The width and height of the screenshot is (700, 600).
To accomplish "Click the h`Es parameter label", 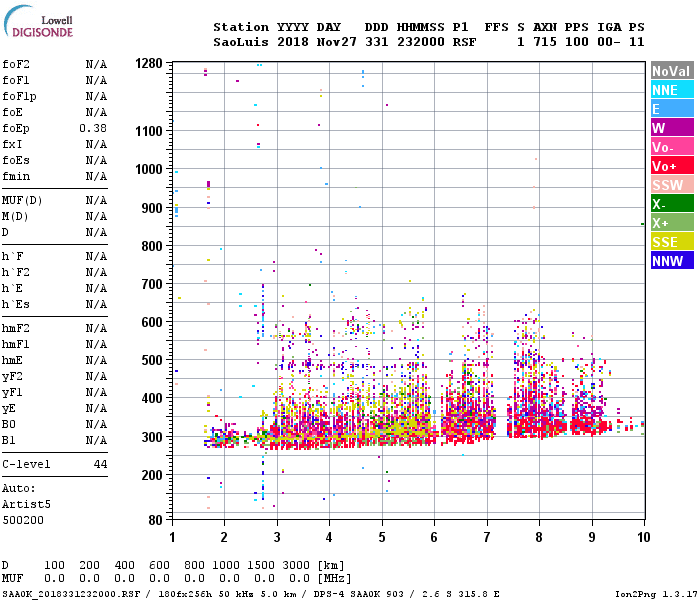I will [16, 304].
